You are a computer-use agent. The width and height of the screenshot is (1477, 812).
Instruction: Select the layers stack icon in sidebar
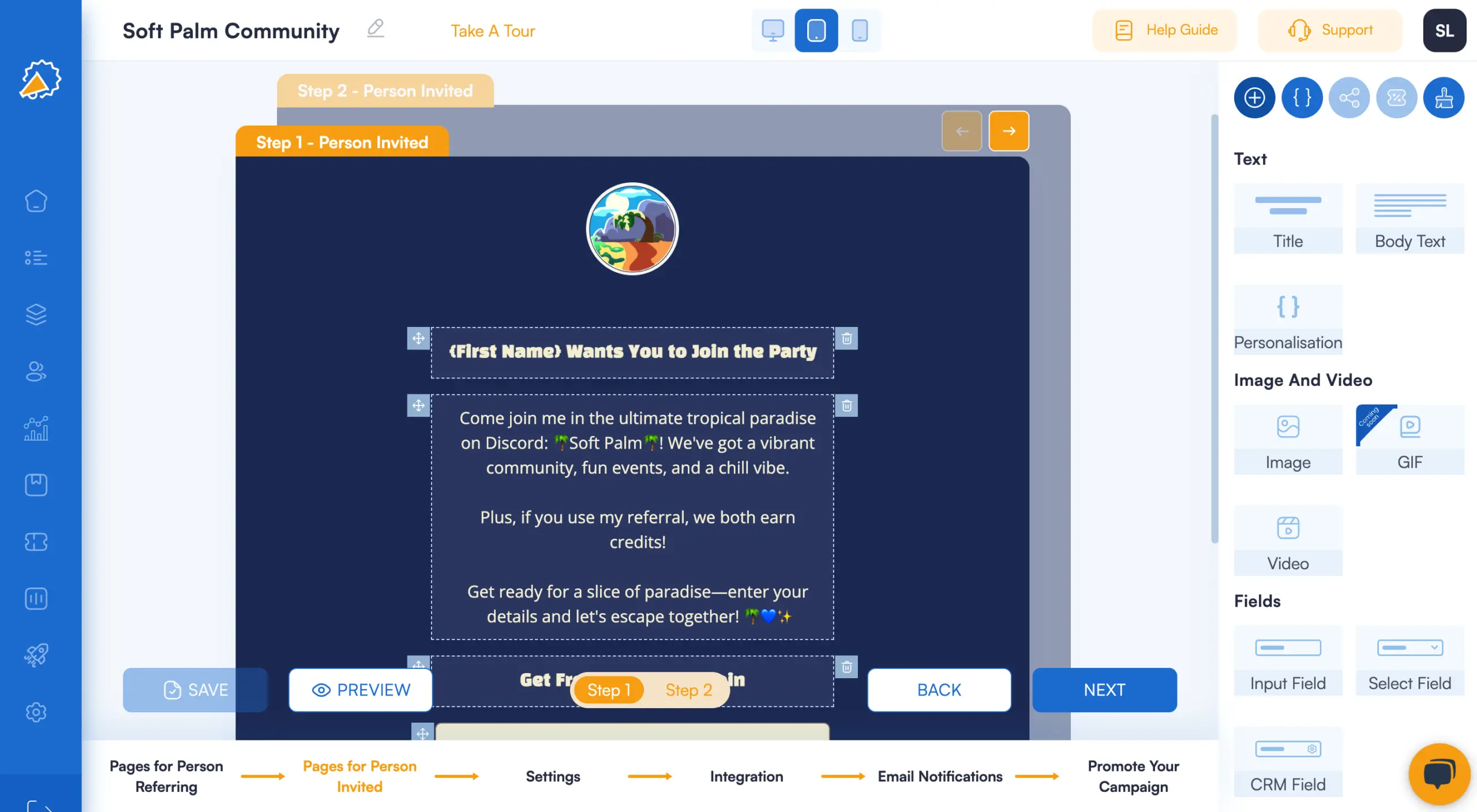pyautogui.click(x=40, y=315)
